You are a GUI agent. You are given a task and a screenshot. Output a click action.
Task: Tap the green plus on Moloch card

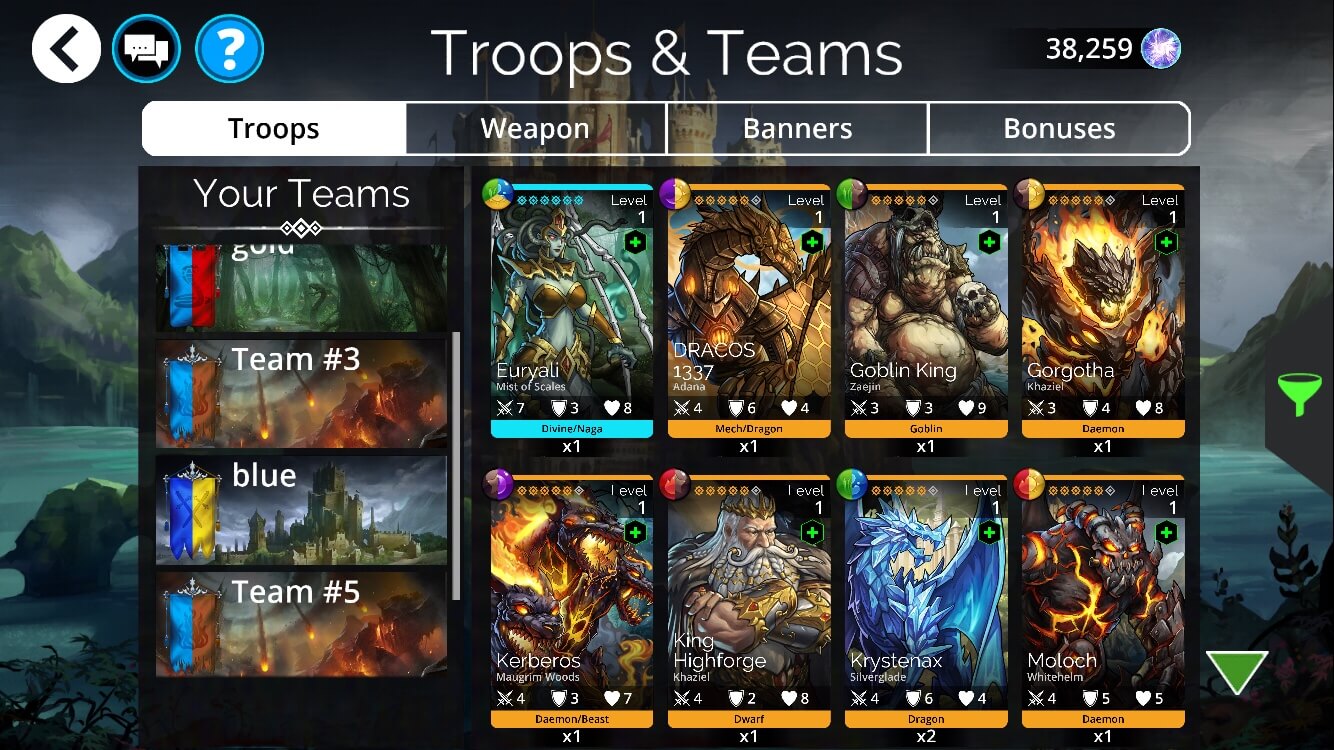1166,532
